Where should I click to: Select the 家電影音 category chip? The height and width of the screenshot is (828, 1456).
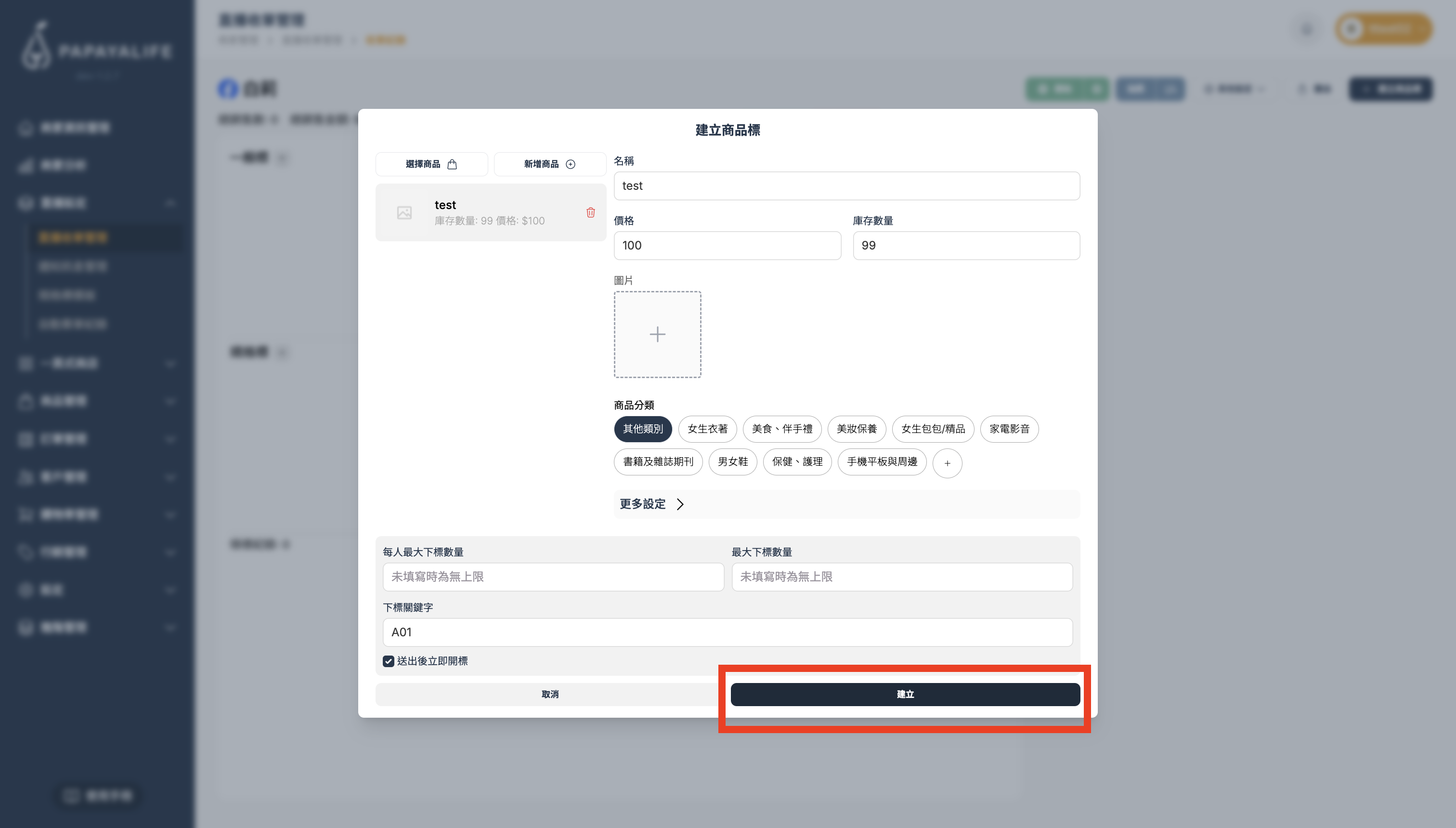(x=1009, y=429)
